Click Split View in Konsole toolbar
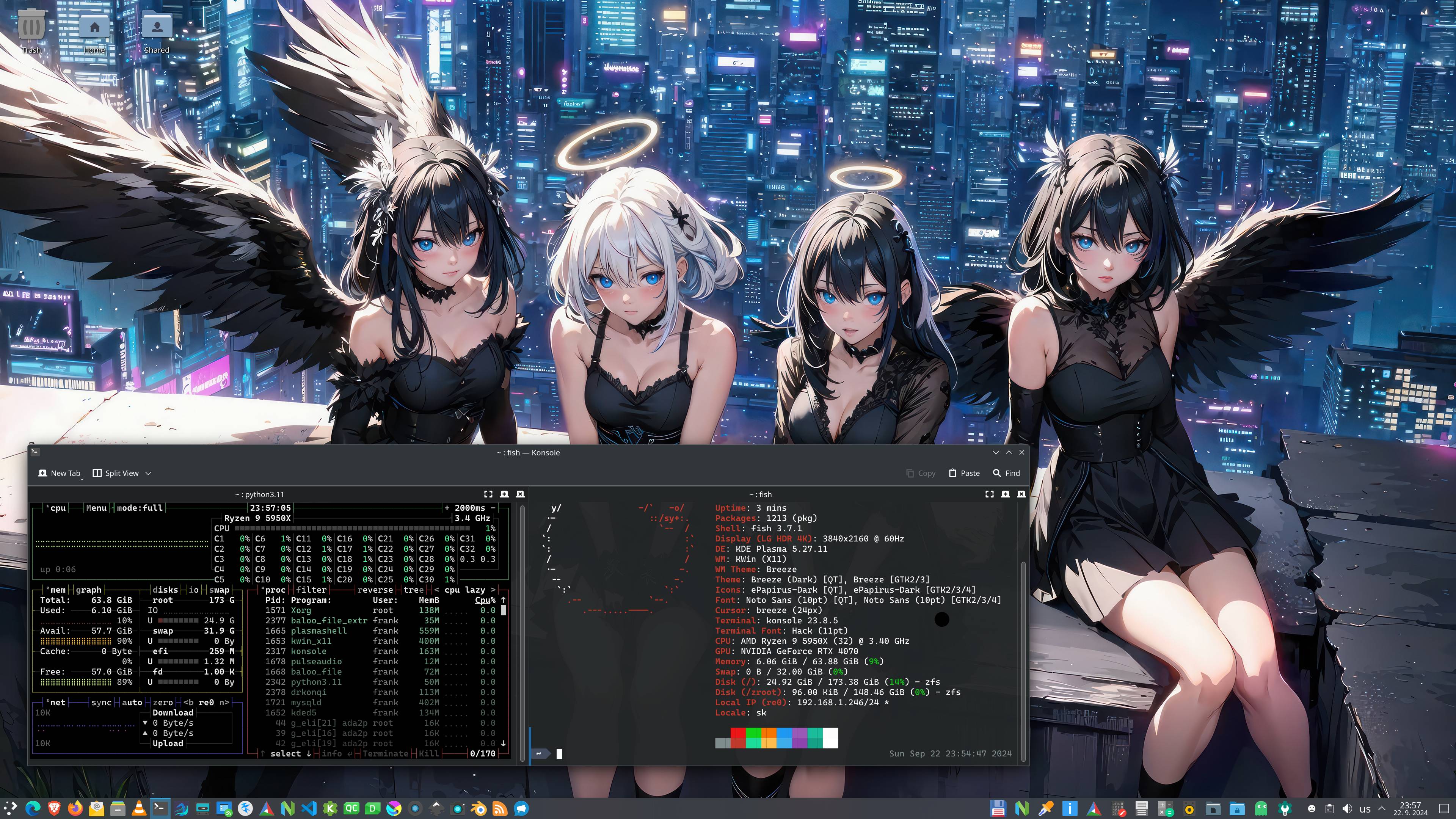1456x819 pixels. [x=116, y=473]
